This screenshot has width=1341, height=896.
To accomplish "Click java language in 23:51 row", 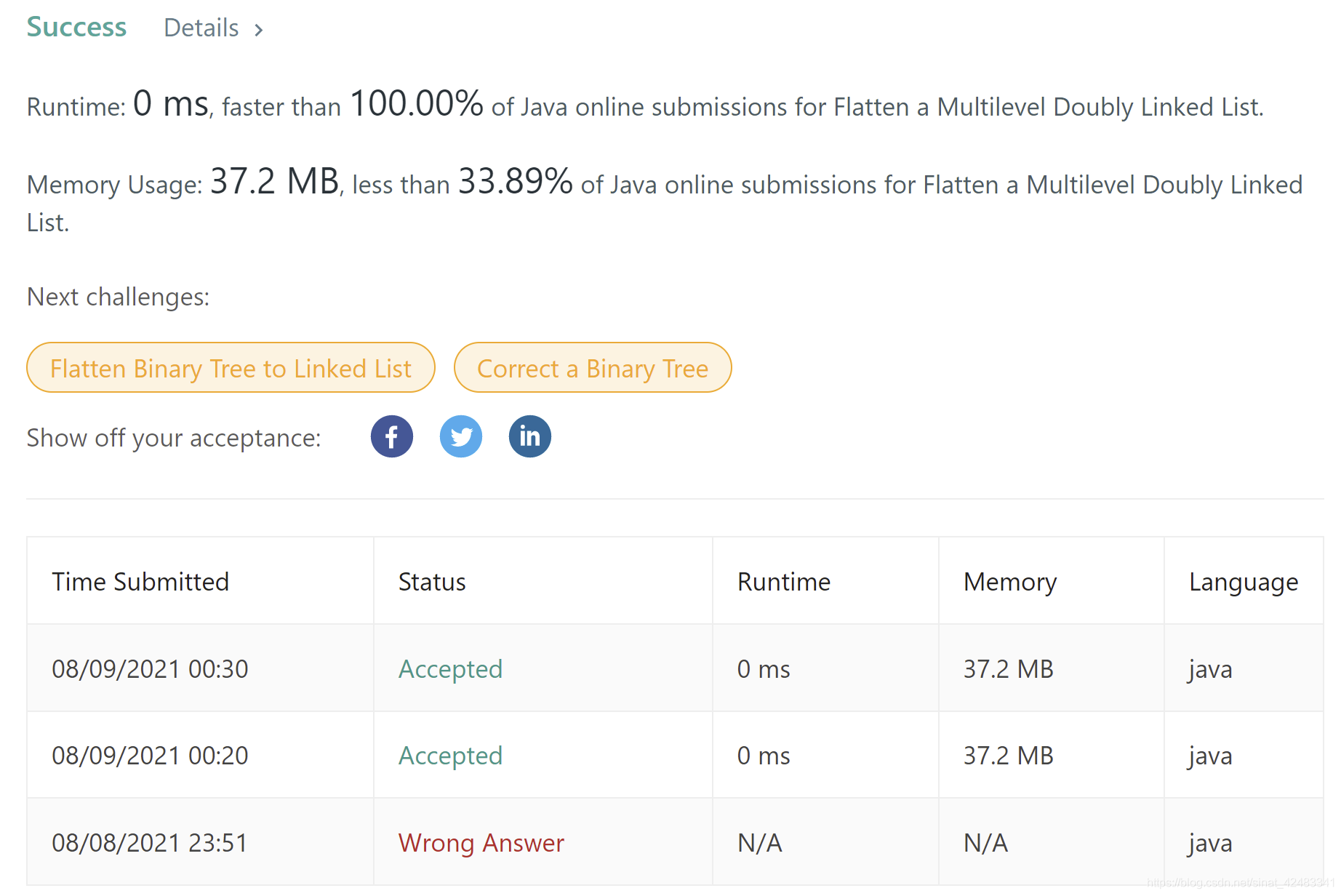I will tap(1211, 843).
